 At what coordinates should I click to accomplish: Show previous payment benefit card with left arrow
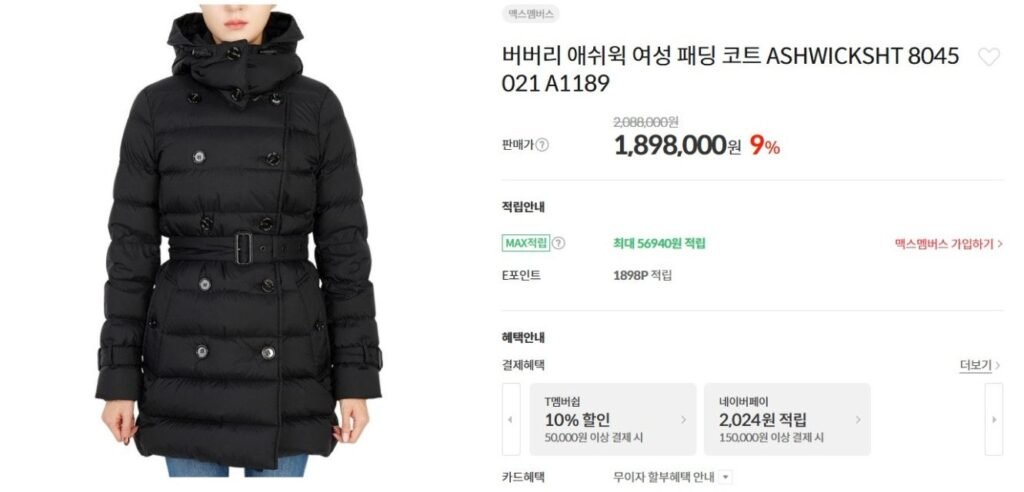(x=511, y=419)
